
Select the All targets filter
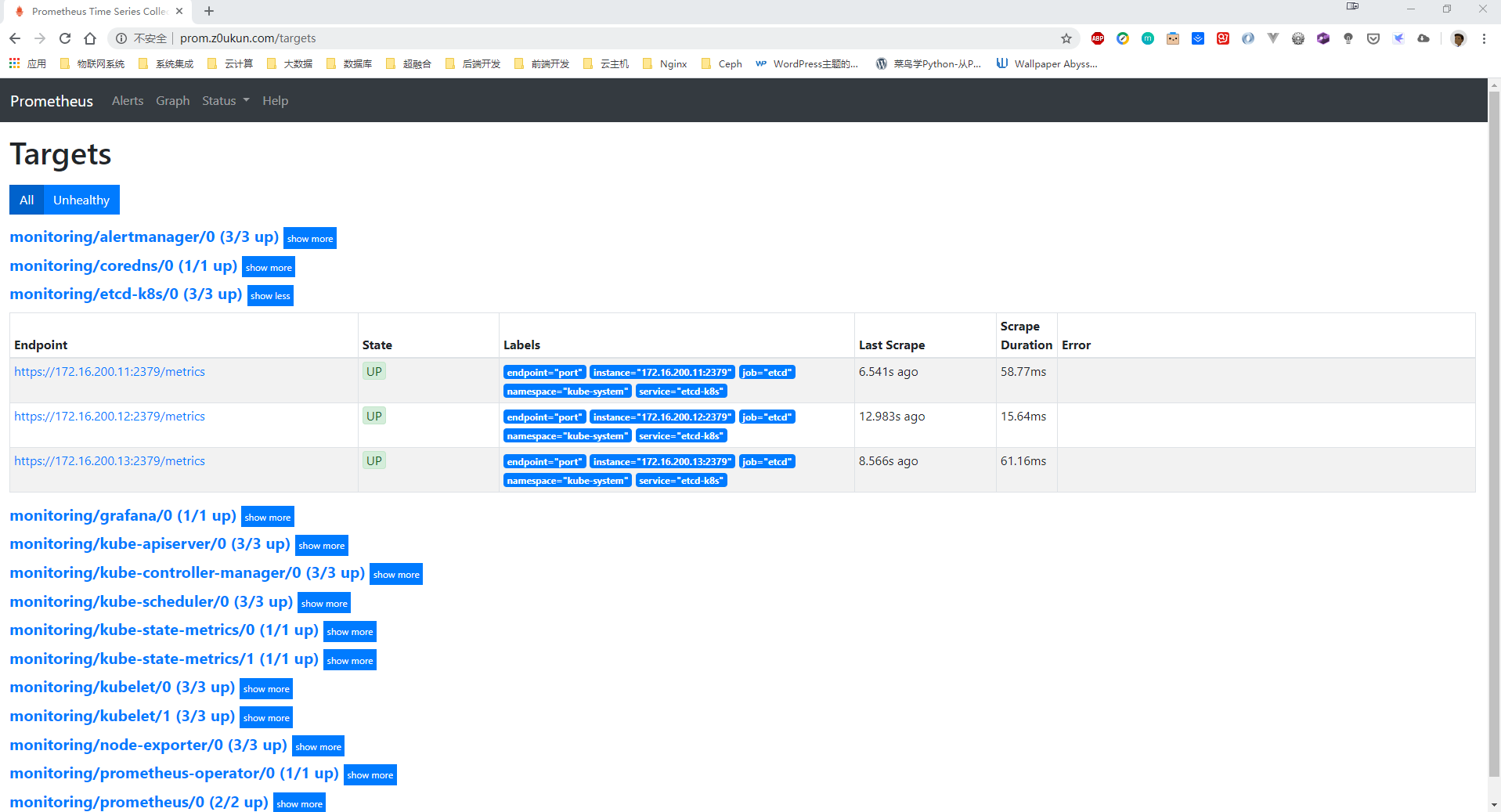[x=27, y=200]
